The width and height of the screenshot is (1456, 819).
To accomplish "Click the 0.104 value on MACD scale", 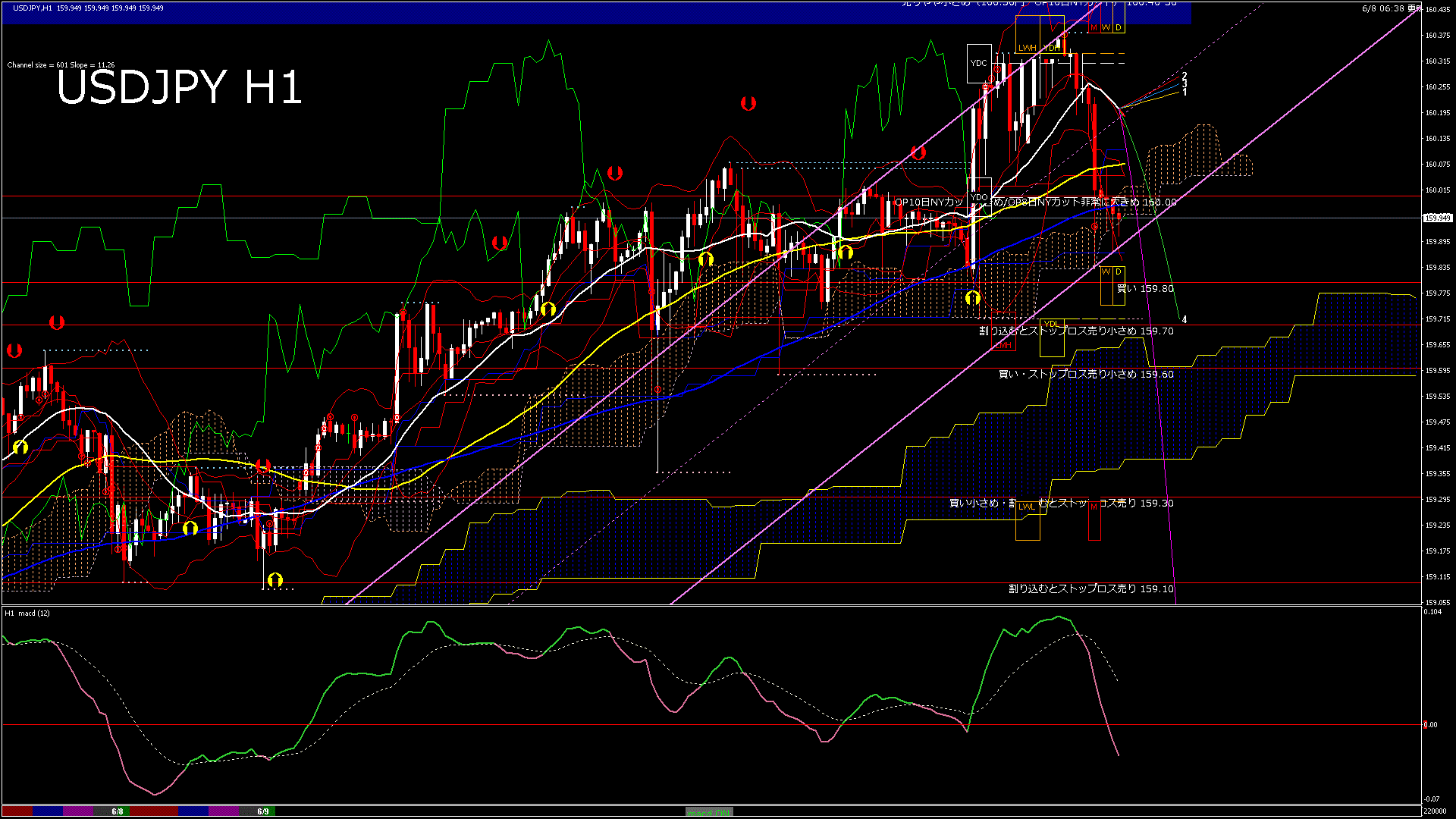I will tap(1432, 612).
